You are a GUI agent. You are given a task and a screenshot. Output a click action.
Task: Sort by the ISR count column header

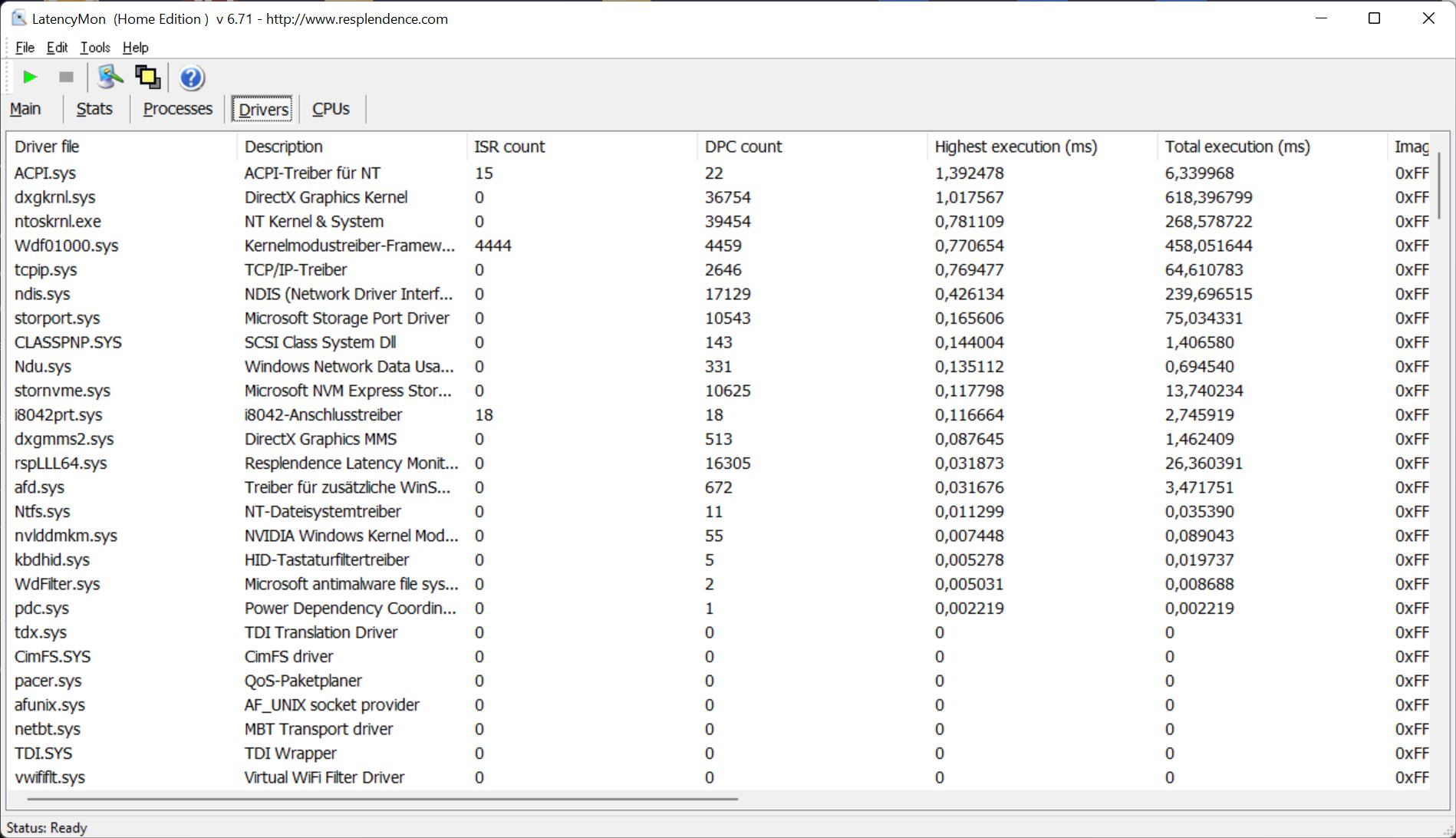509,147
